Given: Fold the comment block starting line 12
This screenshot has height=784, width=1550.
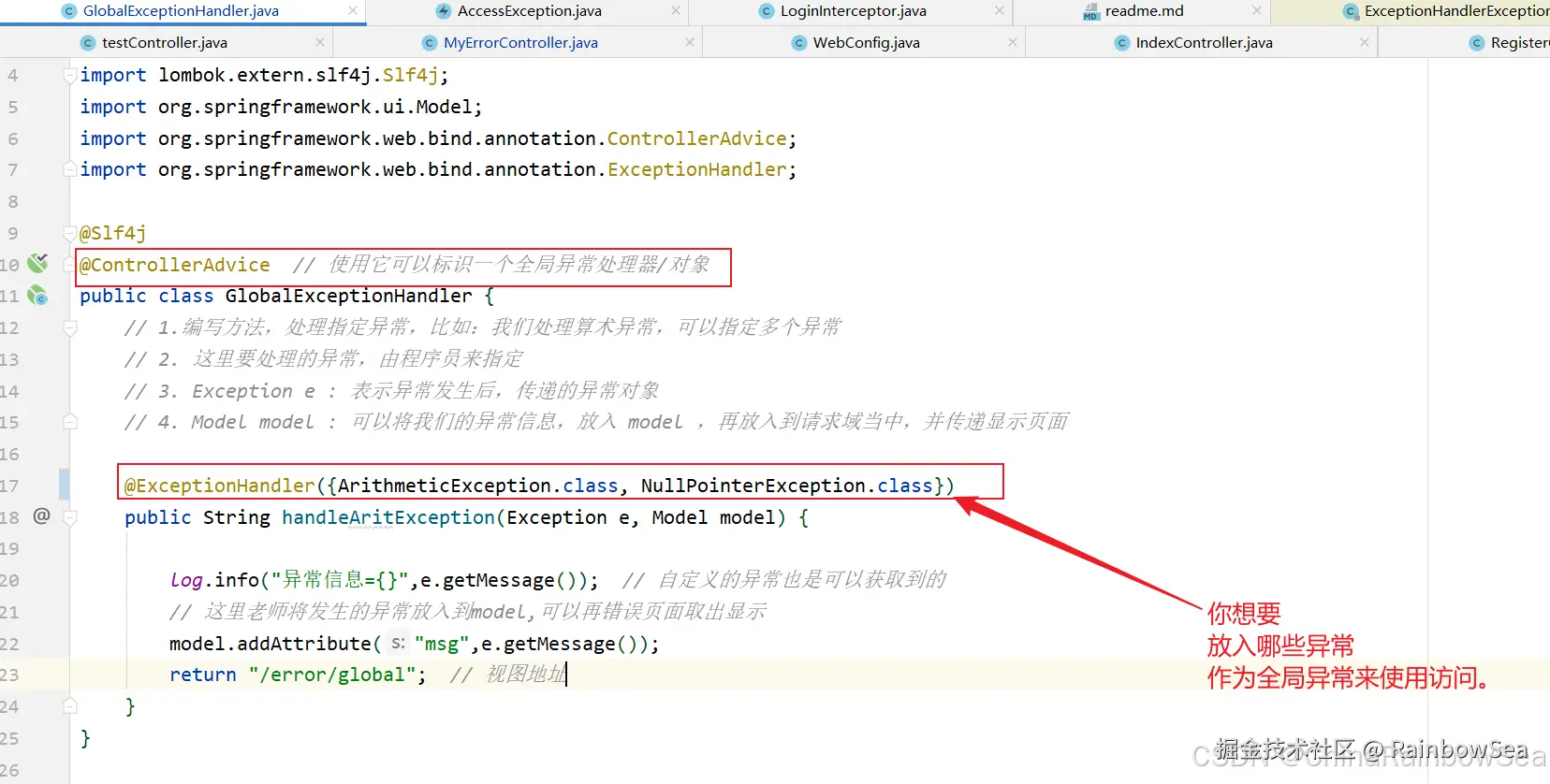Looking at the screenshot, I should [x=70, y=327].
